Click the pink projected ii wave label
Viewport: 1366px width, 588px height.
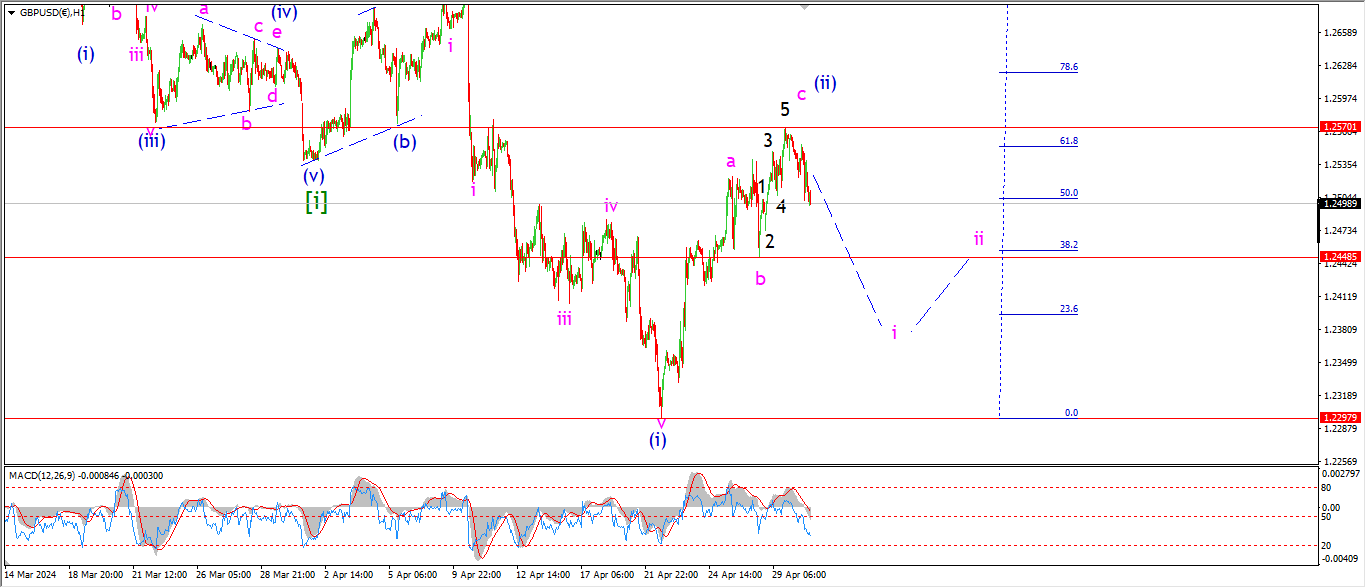(x=979, y=238)
